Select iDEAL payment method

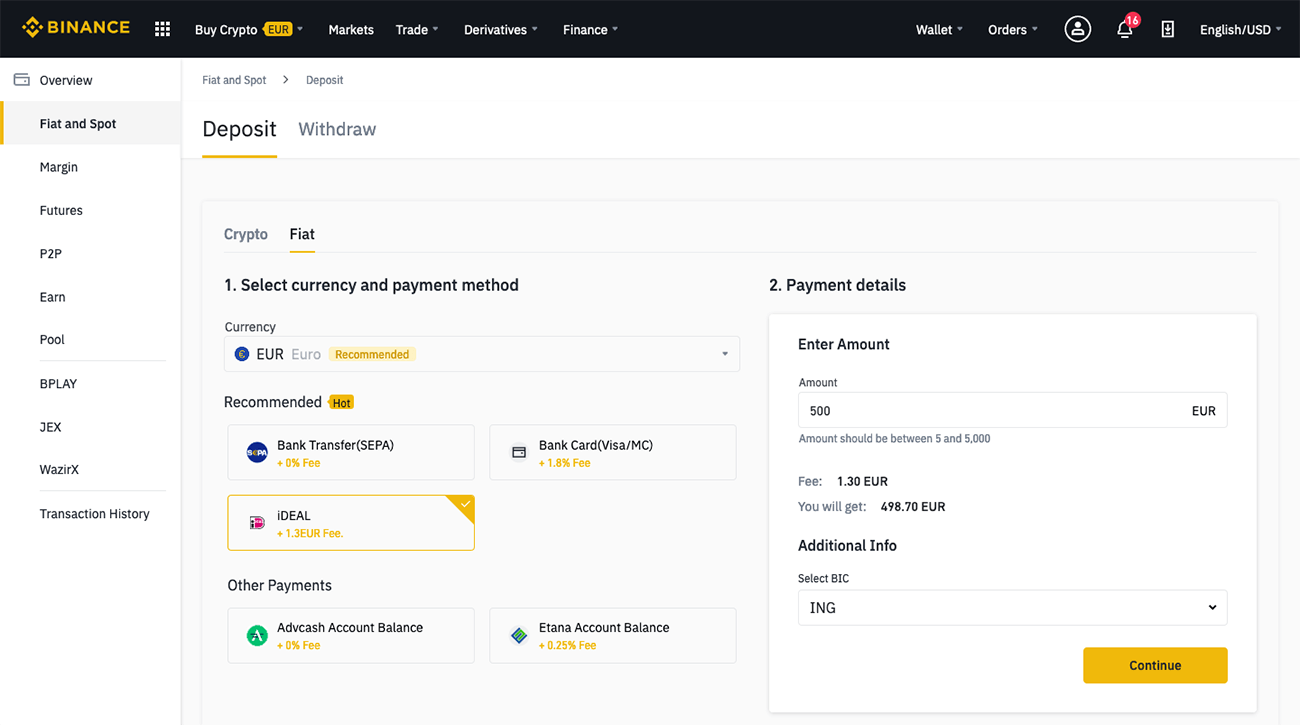(351, 523)
